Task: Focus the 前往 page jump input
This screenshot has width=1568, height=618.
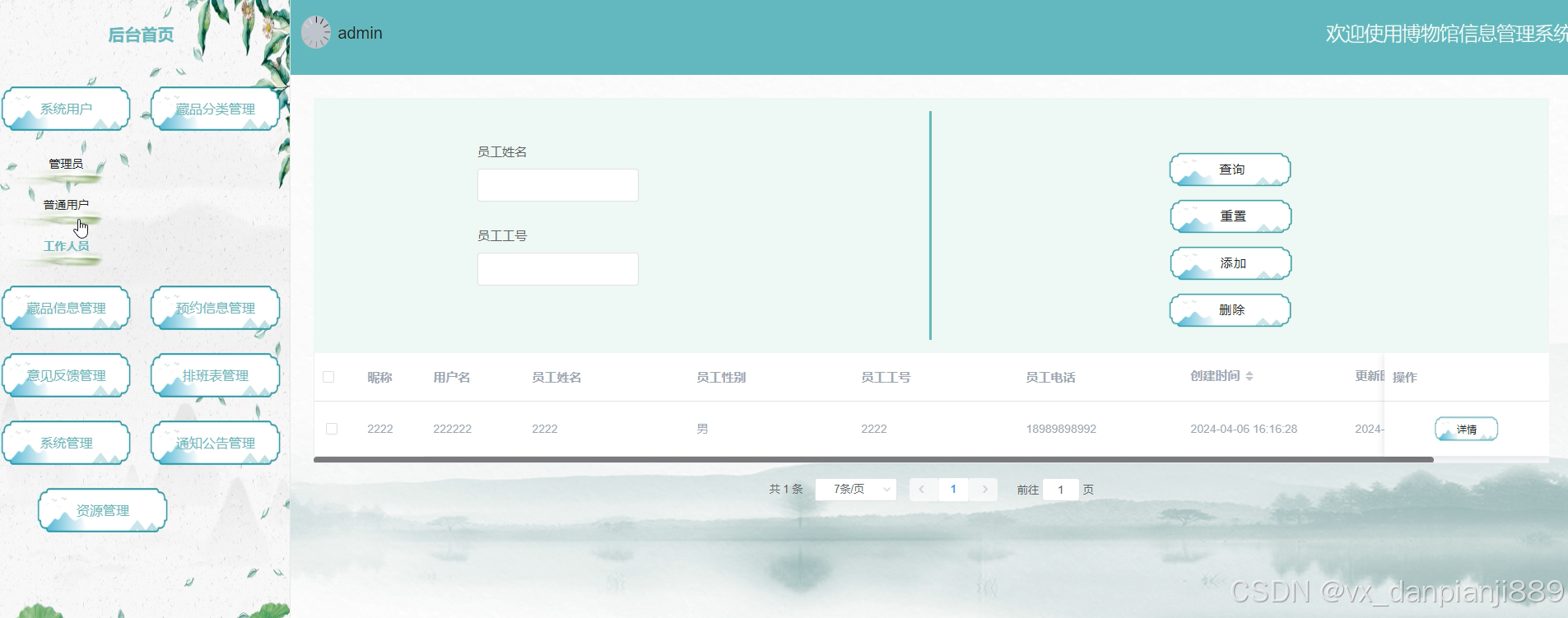Action: tap(1060, 490)
